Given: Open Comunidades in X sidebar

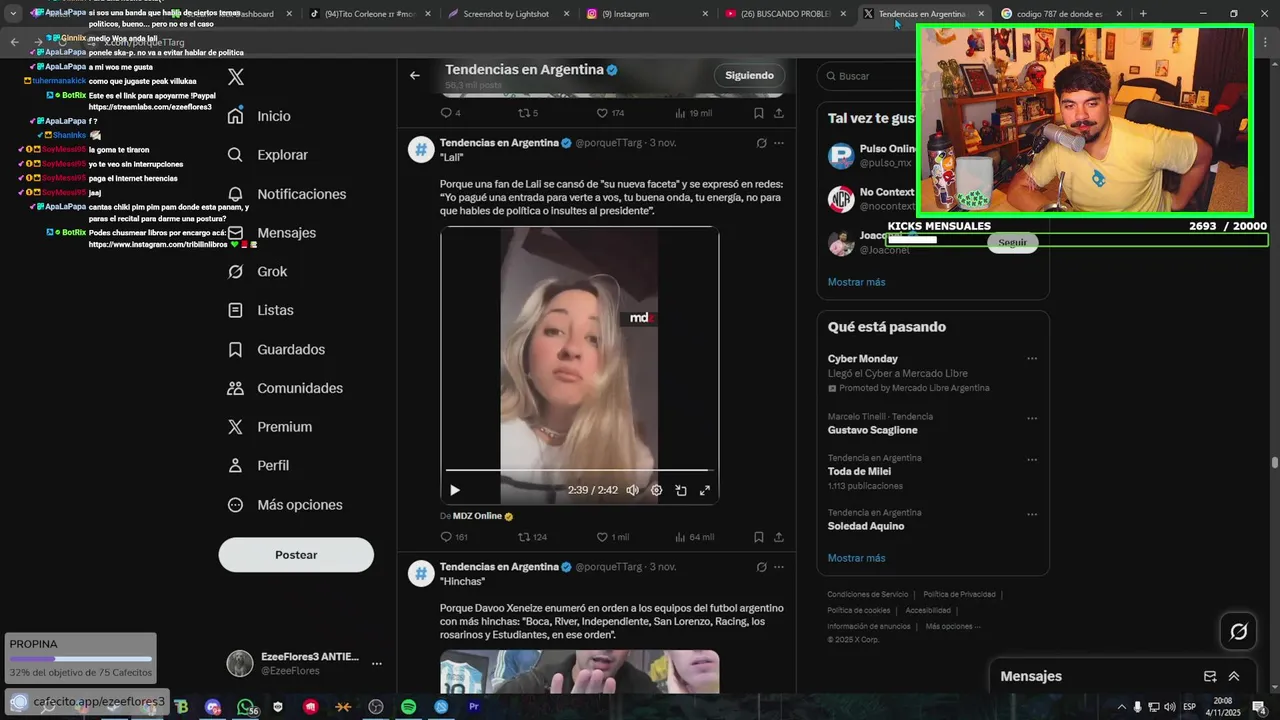Looking at the screenshot, I should (x=285, y=388).
